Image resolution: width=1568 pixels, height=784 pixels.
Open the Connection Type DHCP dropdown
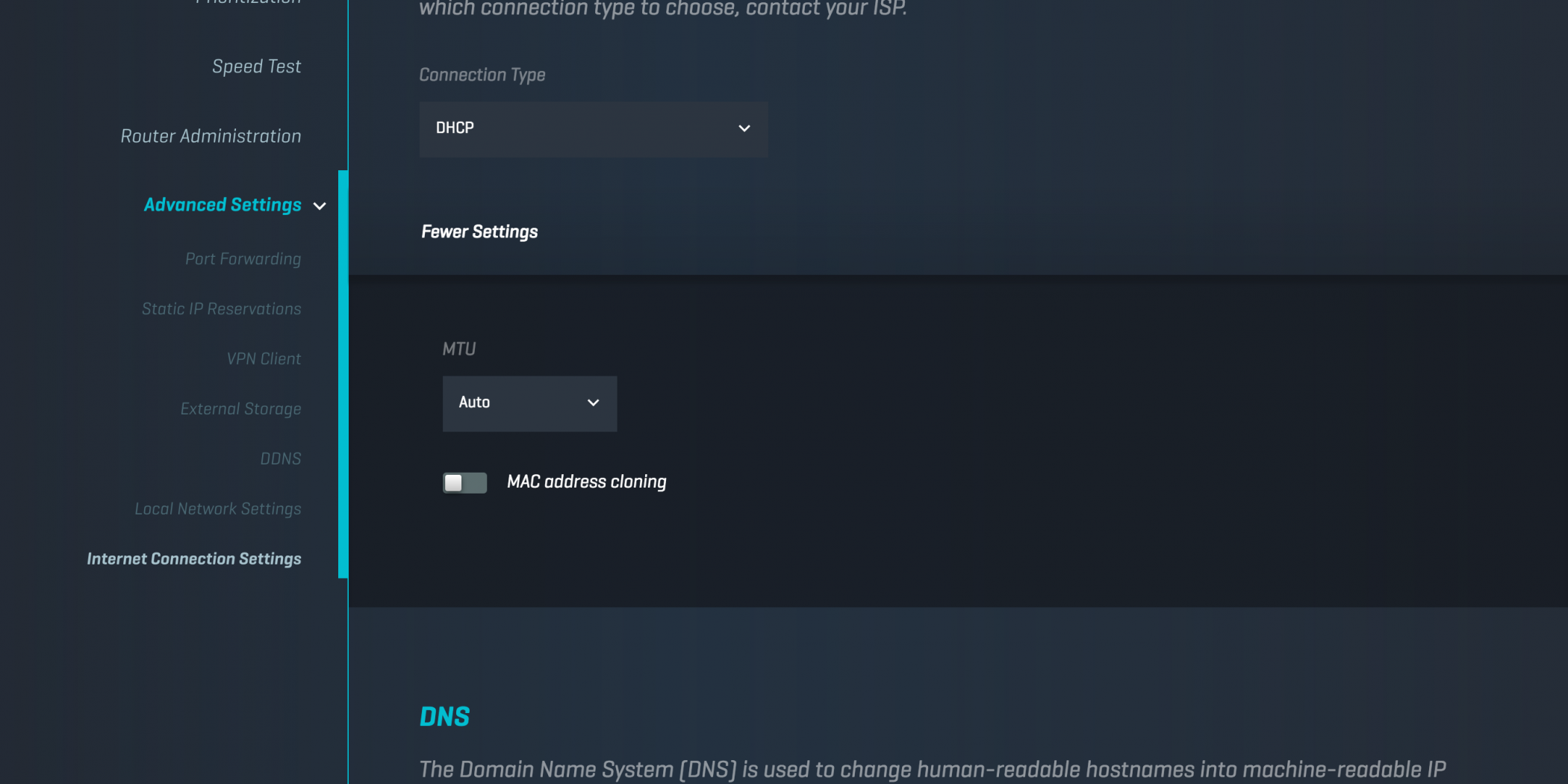593,128
